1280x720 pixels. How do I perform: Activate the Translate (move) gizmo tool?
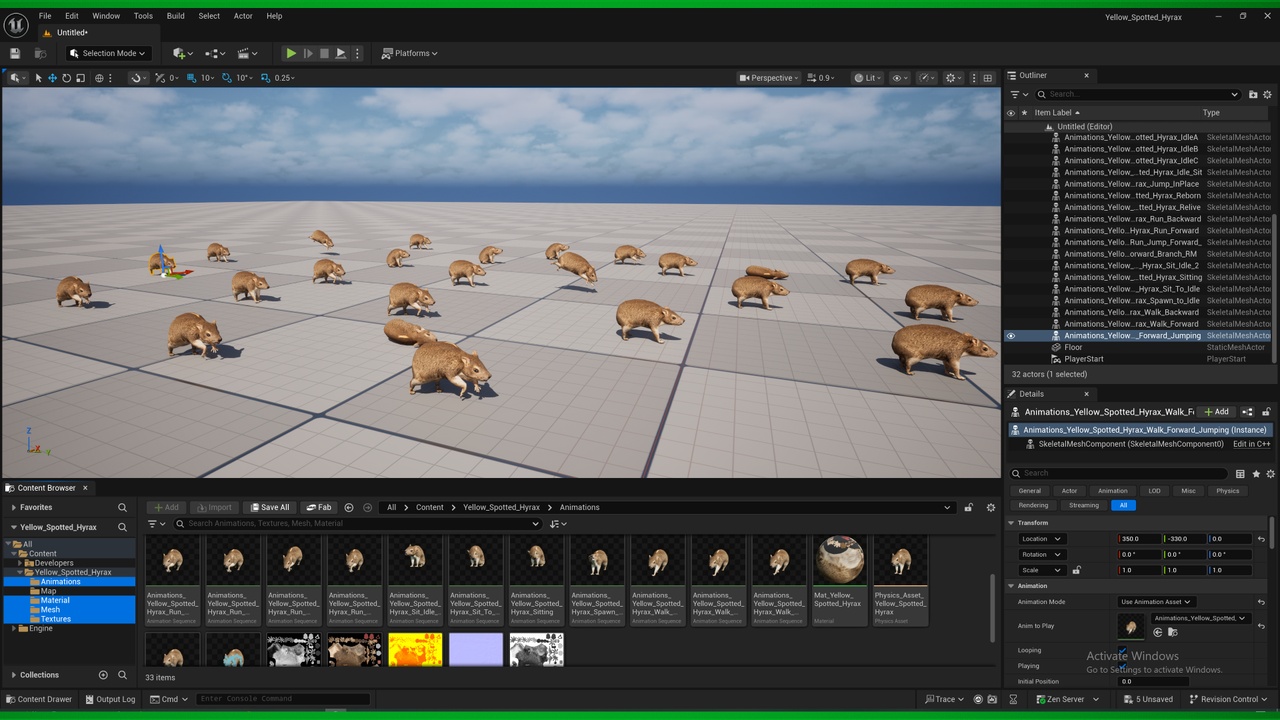[53, 78]
